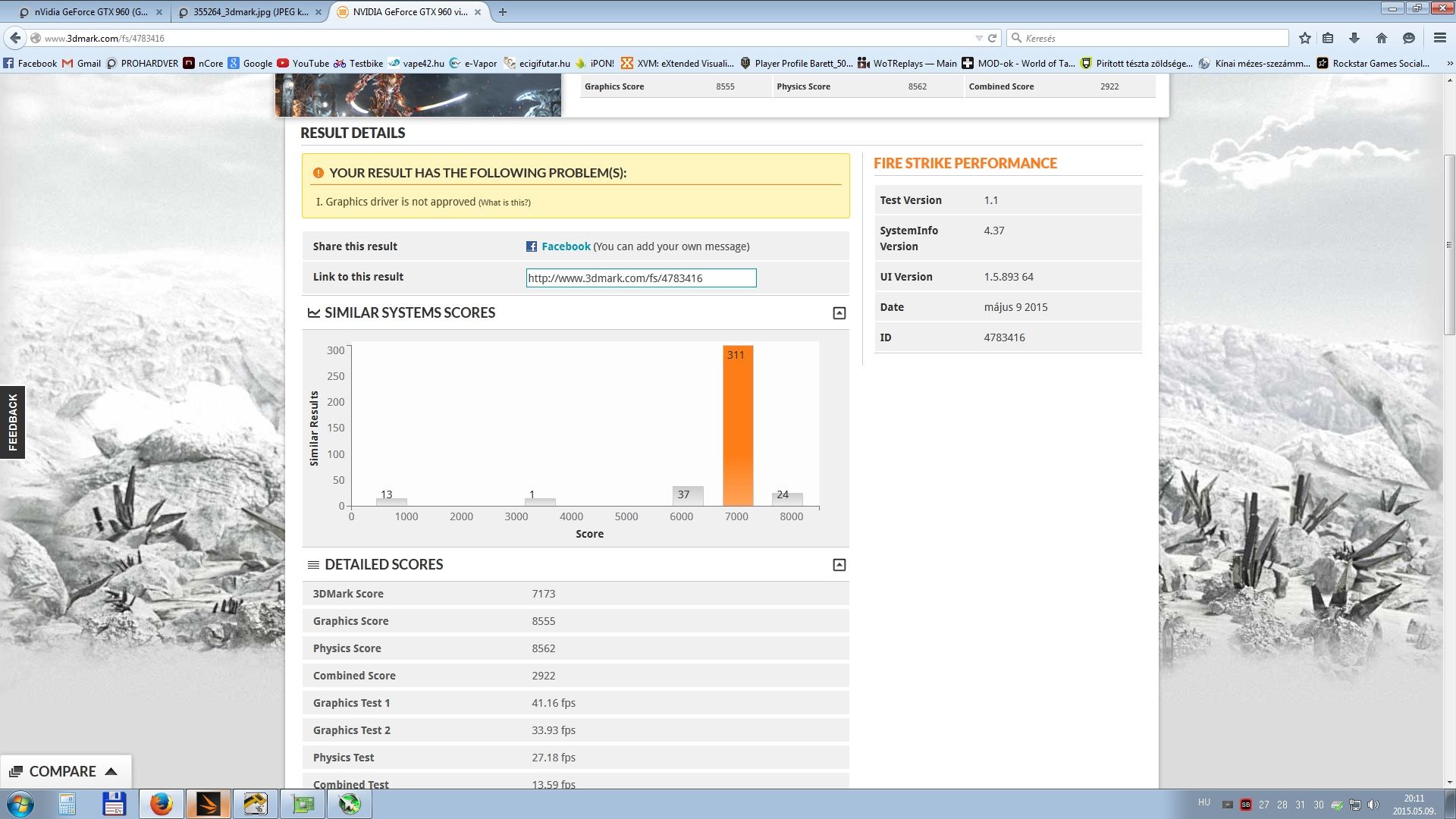Switch to the 355264_3dmark.jpg tab
The height and width of the screenshot is (819, 1456).
point(249,12)
